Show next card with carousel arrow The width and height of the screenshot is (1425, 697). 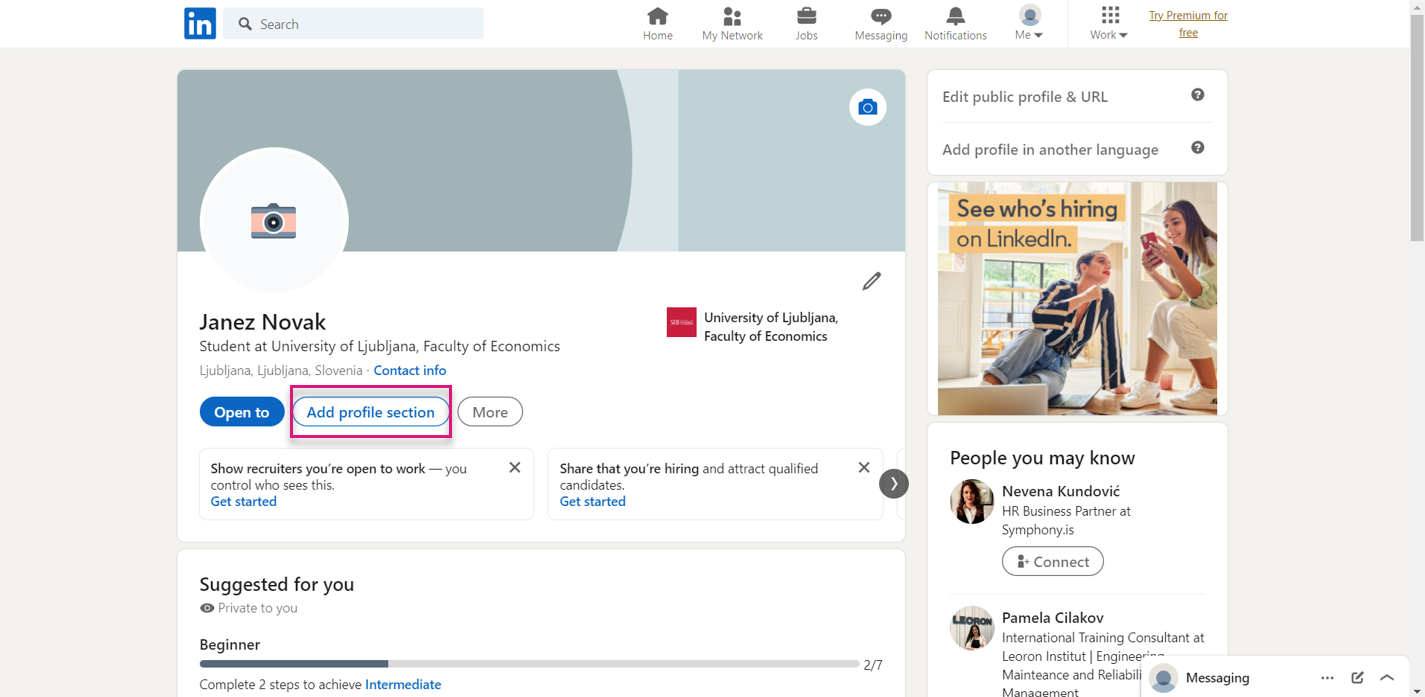pyautogui.click(x=894, y=484)
